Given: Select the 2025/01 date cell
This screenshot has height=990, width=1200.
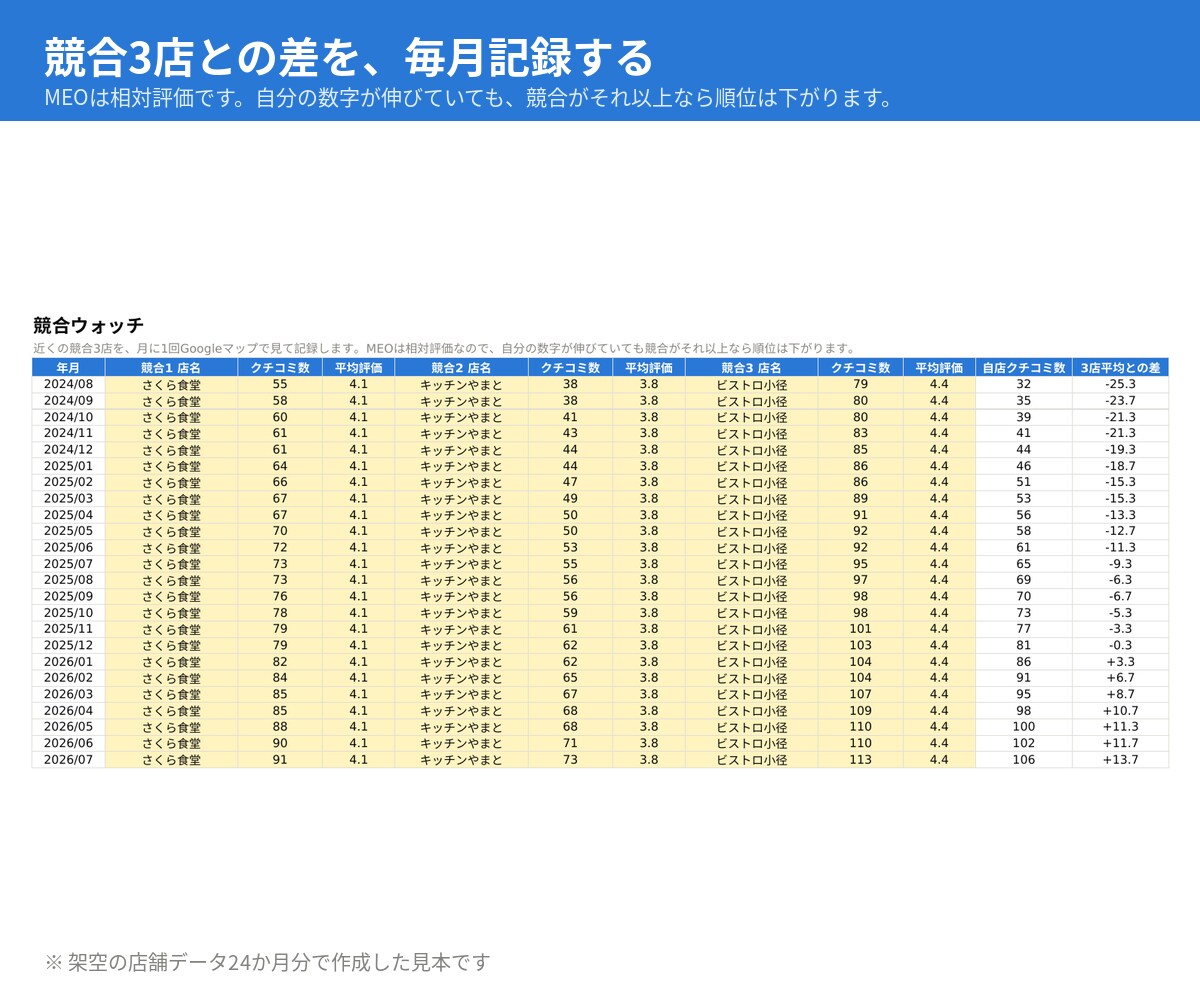Looking at the screenshot, I should (68, 466).
